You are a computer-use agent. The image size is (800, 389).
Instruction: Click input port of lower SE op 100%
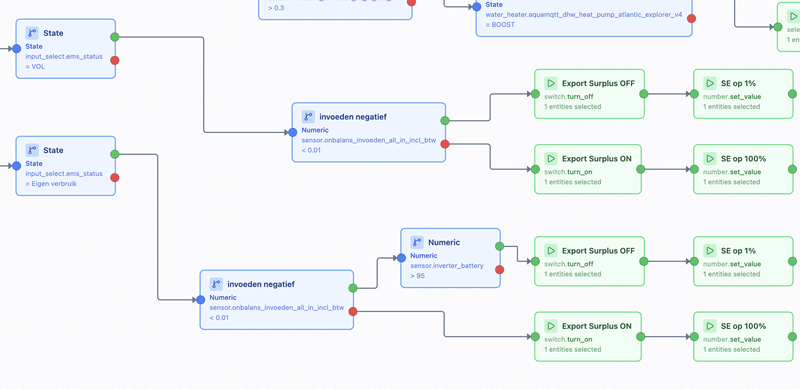(x=694, y=337)
